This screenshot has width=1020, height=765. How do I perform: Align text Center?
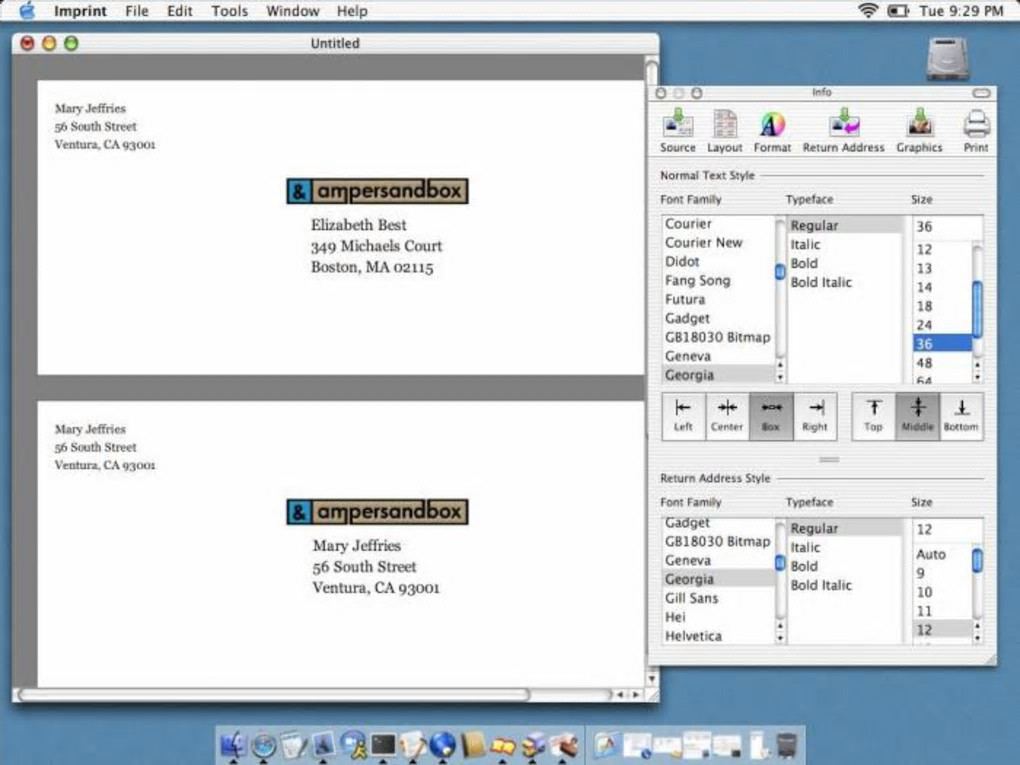[x=727, y=416]
